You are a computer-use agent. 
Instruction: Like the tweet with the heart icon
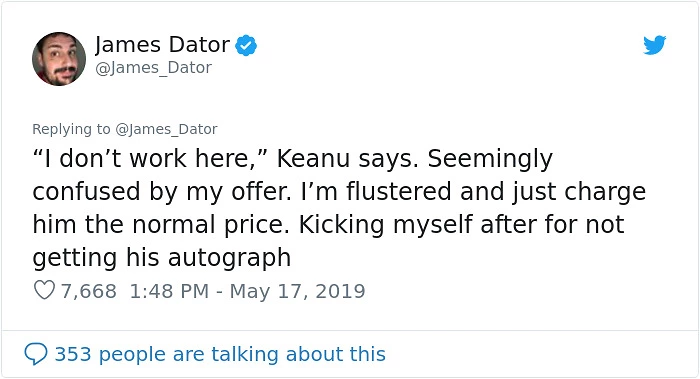tap(44, 290)
